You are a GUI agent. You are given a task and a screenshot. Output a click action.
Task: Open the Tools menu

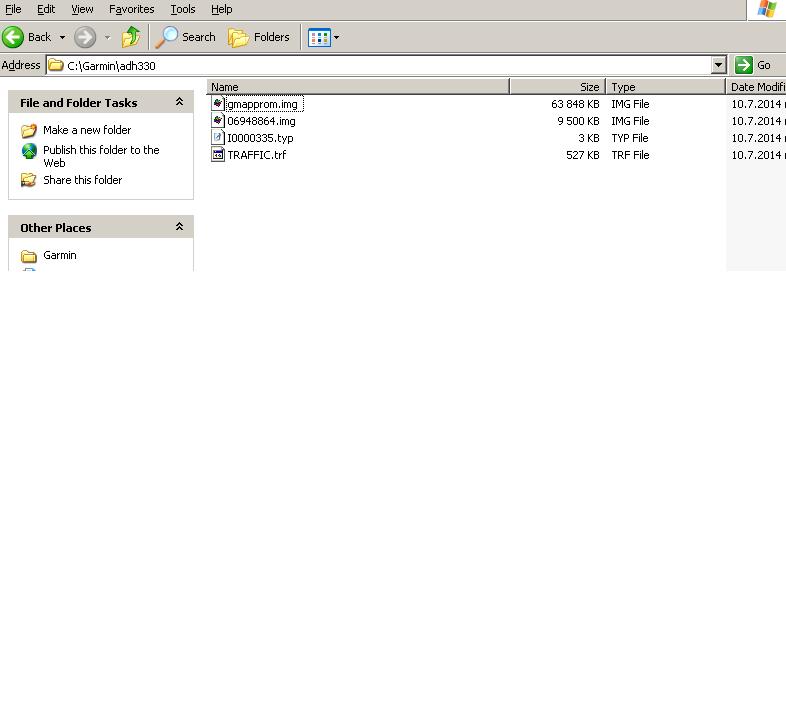pos(182,9)
